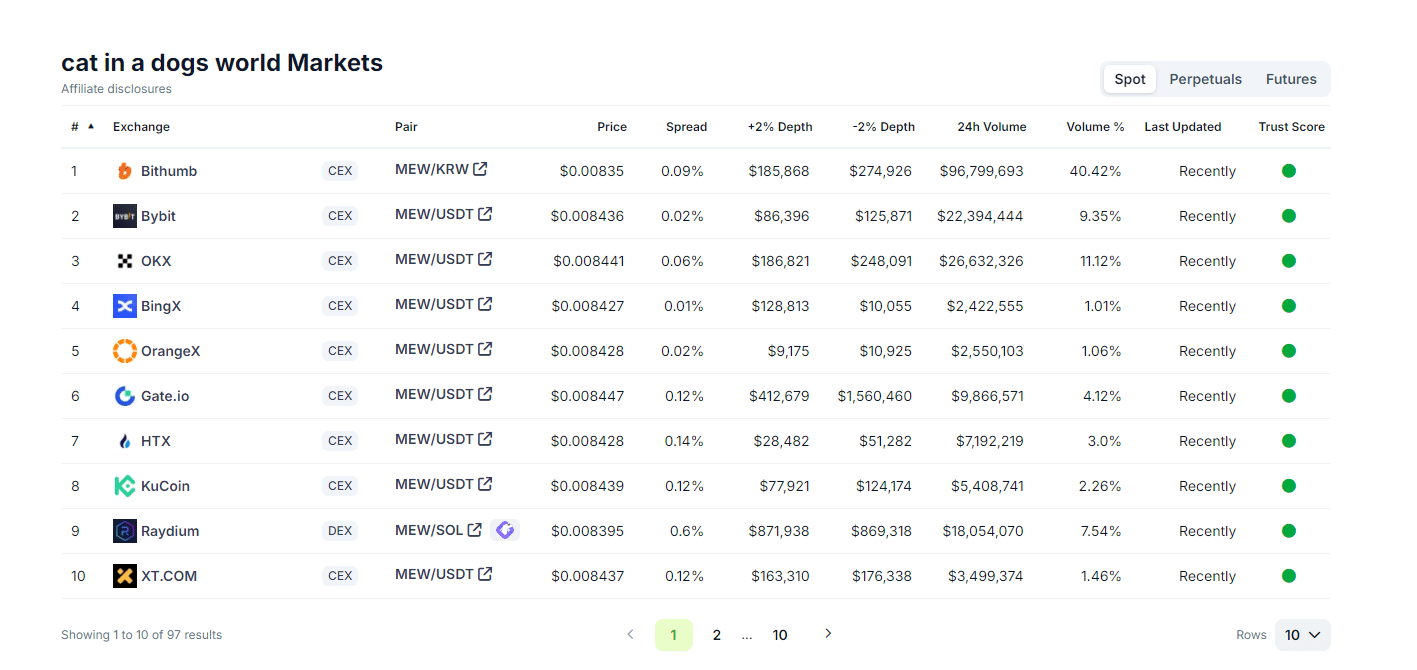Open external link icon in OrangeX row

point(485,349)
